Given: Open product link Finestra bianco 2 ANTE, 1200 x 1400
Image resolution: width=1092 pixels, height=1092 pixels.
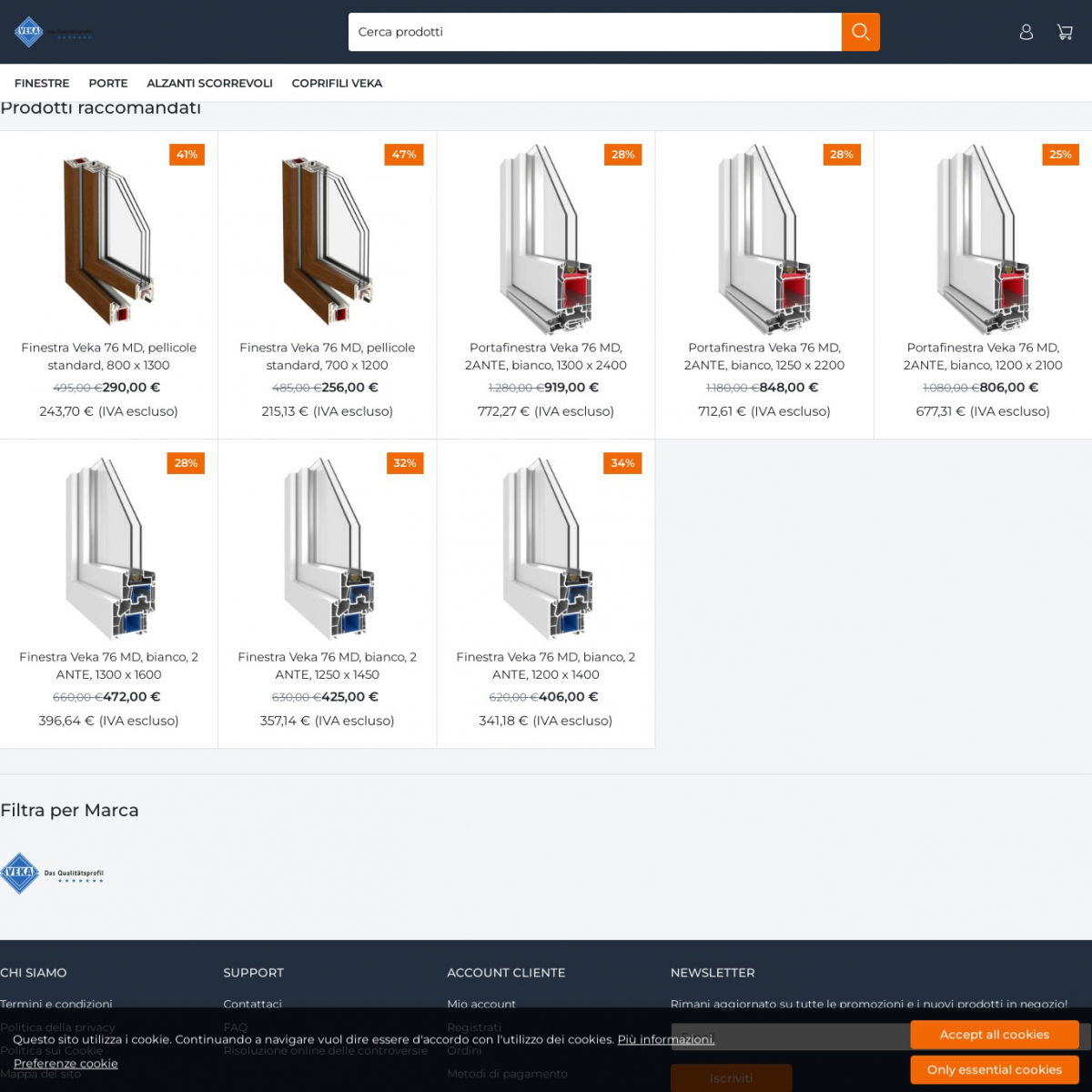Looking at the screenshot, I should click(x=546, y=665).
